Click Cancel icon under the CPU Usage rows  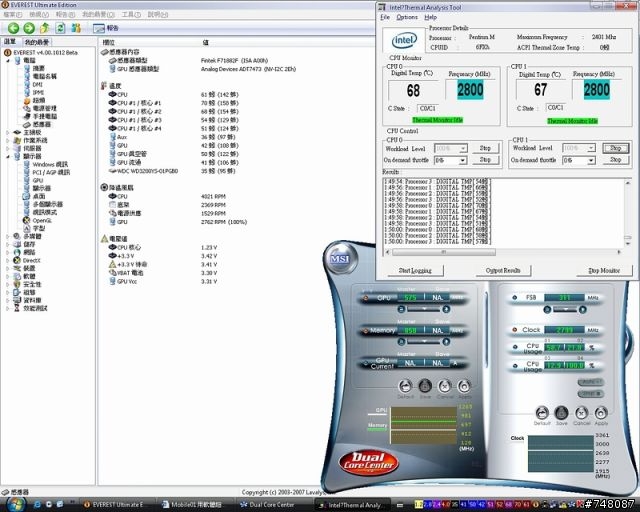point(582,413)
